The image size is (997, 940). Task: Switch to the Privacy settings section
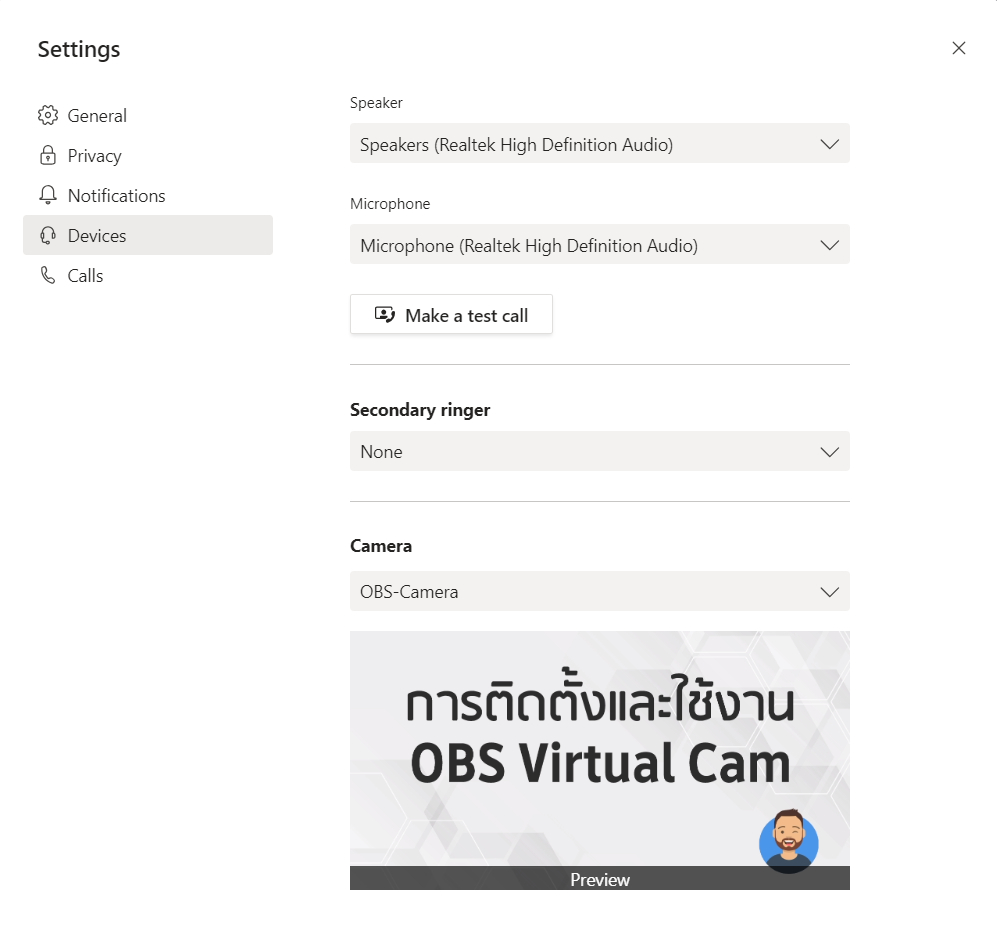95,155
